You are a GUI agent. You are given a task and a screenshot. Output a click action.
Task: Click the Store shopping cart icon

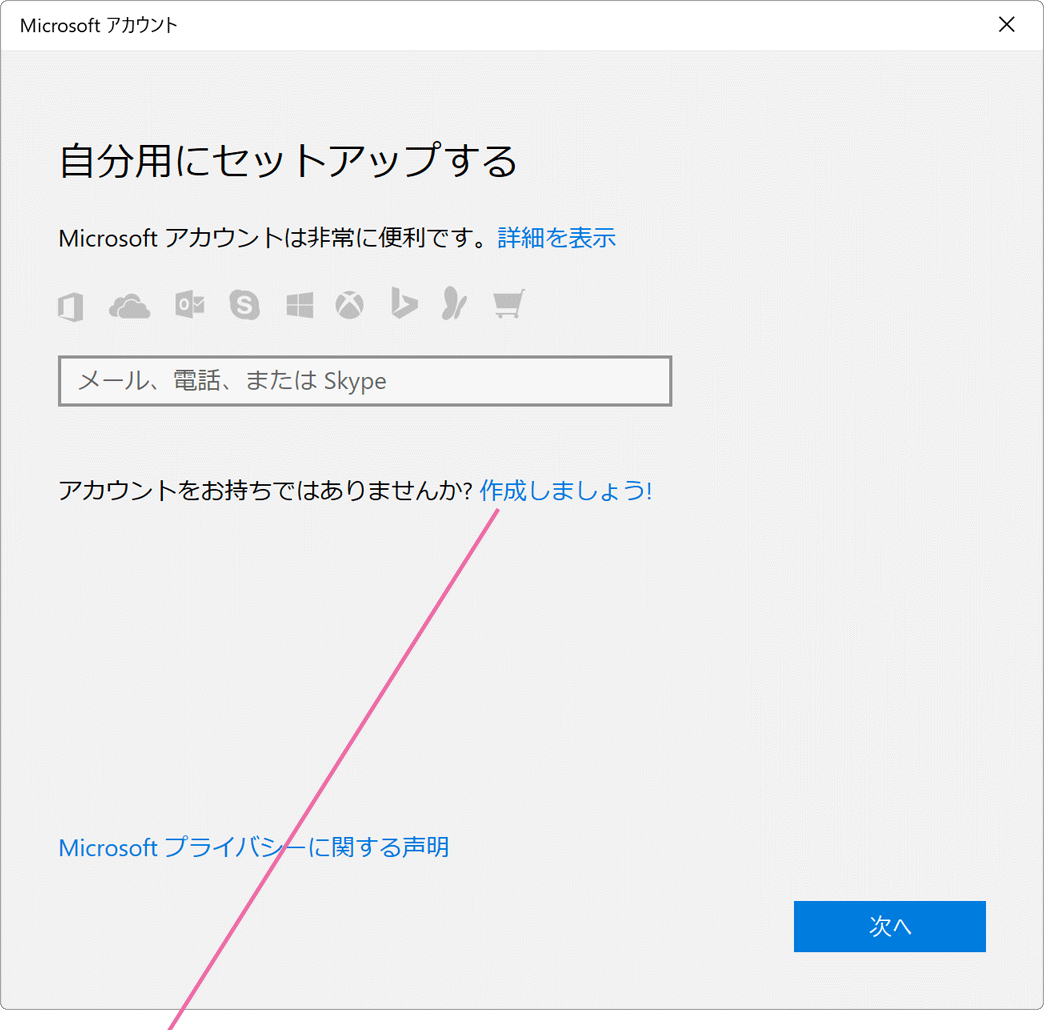pos(509,304)
